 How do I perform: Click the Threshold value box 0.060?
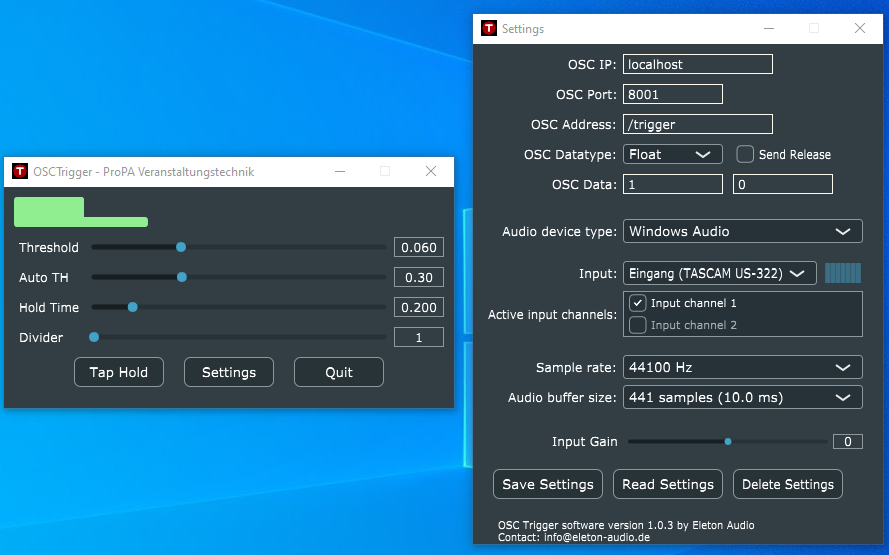[418, 247]
